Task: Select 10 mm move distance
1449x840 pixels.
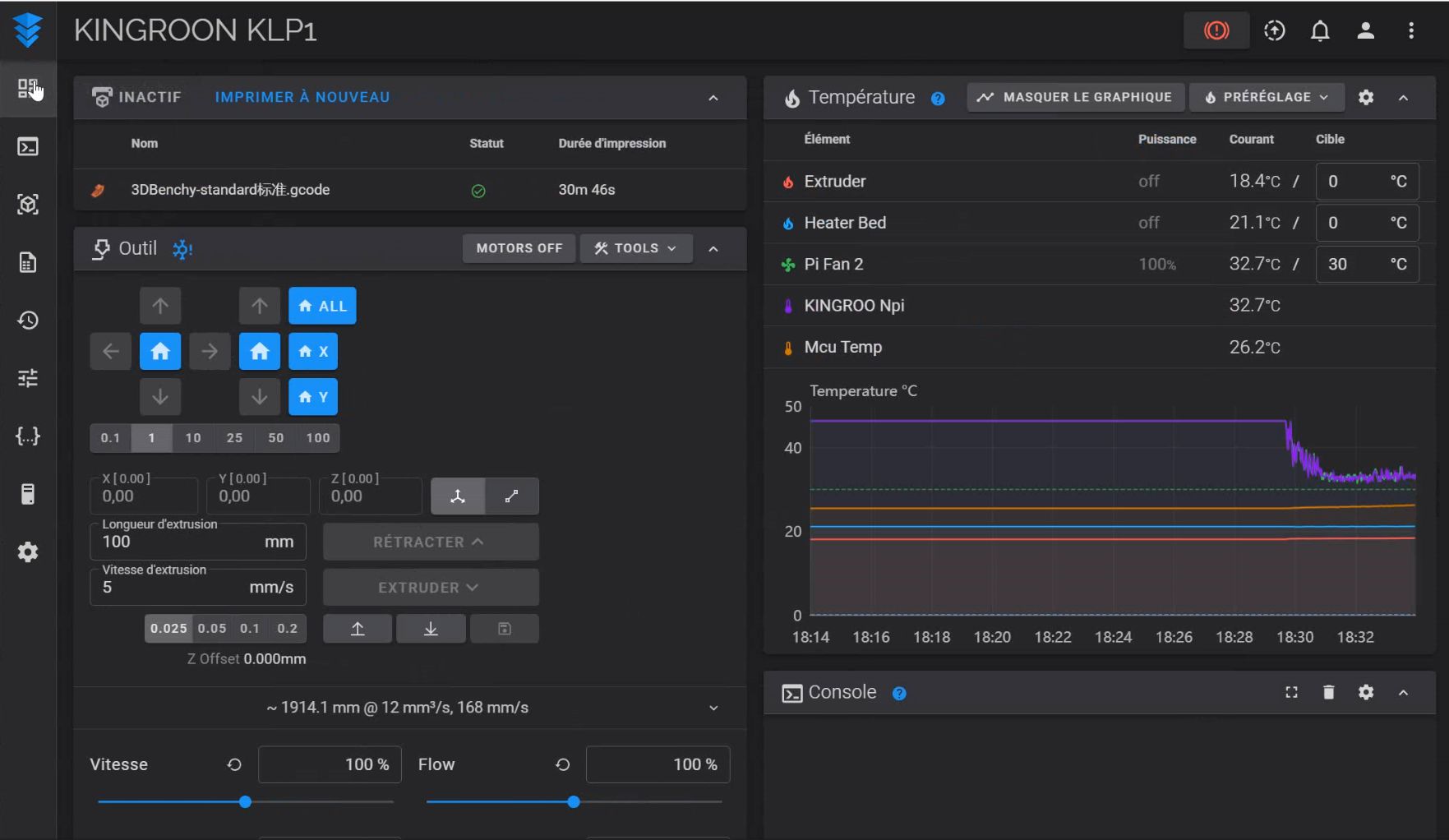Action: [x=193, y=438]
